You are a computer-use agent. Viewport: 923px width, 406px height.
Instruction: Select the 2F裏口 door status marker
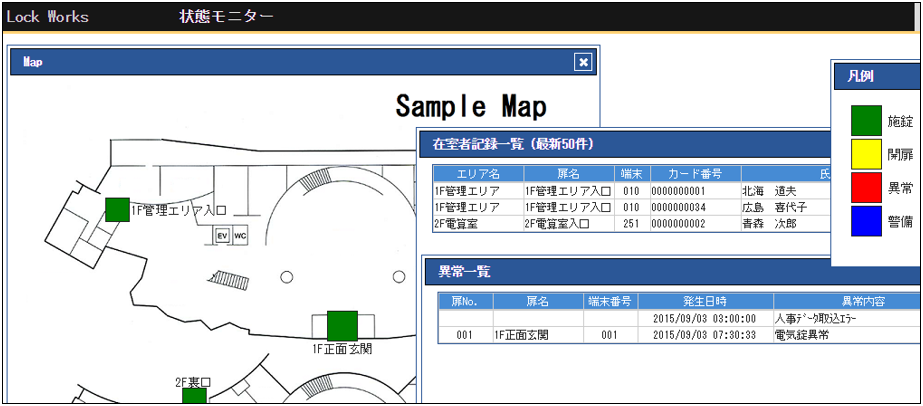tap(194, 396)
